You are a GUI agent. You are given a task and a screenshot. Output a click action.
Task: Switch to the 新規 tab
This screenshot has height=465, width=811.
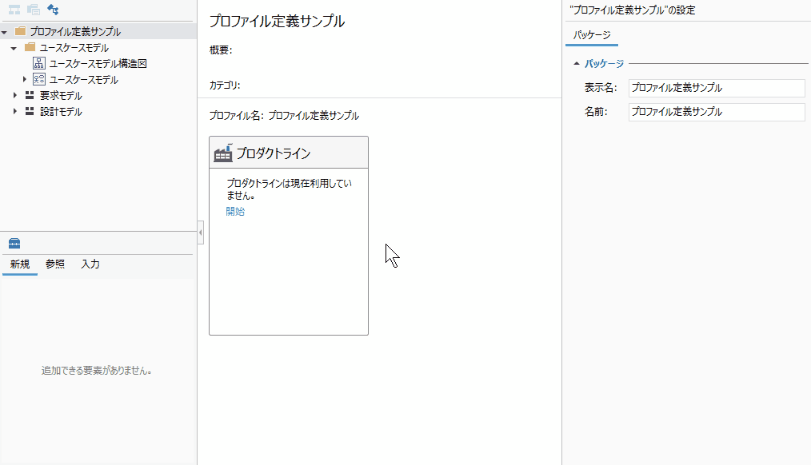pos(20,264)
